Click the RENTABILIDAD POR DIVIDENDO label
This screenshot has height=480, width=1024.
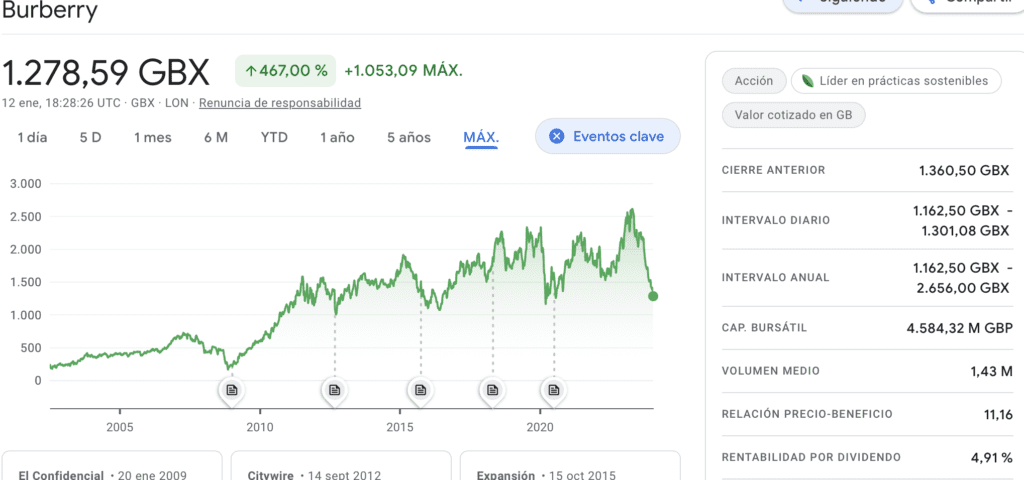pyautogui.click(x=811, y=457)
